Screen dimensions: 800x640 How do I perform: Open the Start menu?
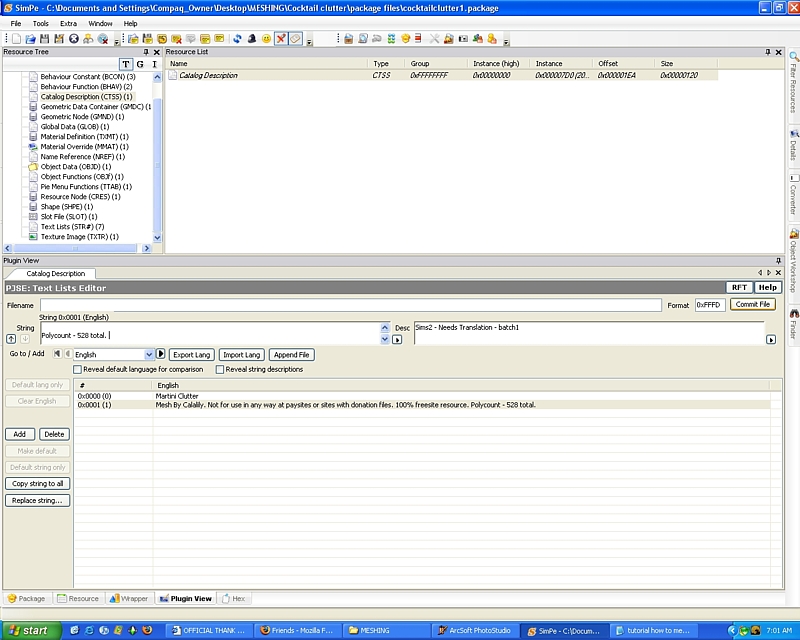point(30,630)
